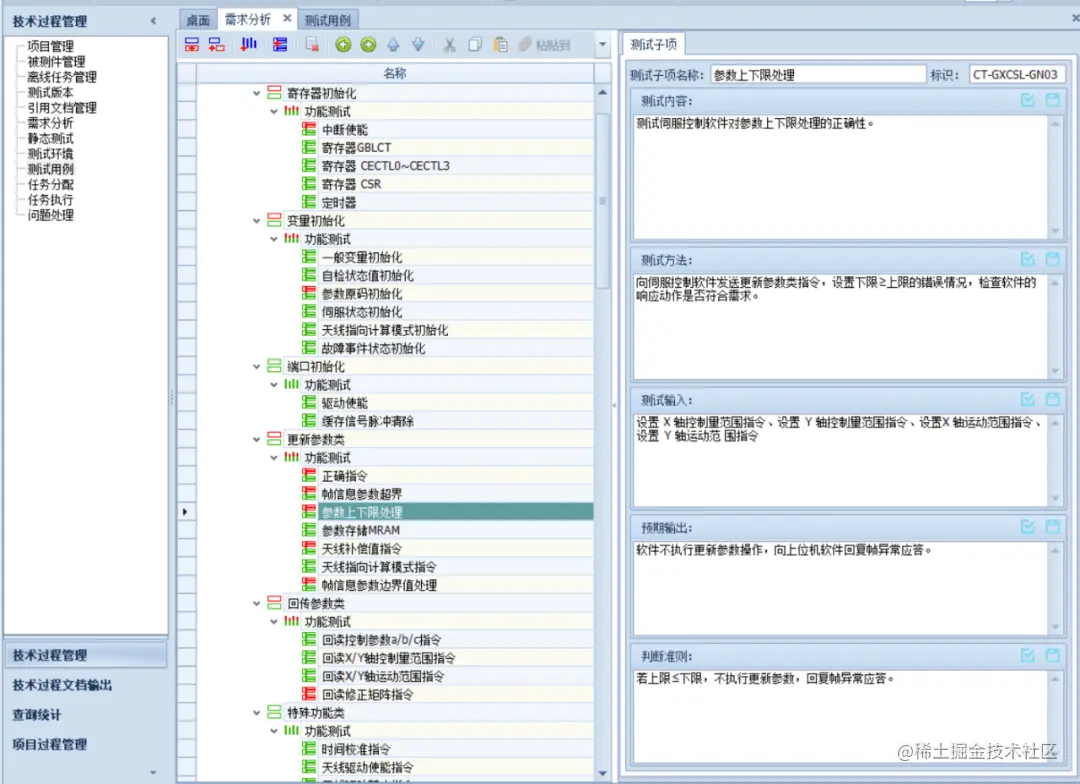Select 回读修正矩阵指令 tree item
The image size is (1080, 784).
tap(367, 694)
